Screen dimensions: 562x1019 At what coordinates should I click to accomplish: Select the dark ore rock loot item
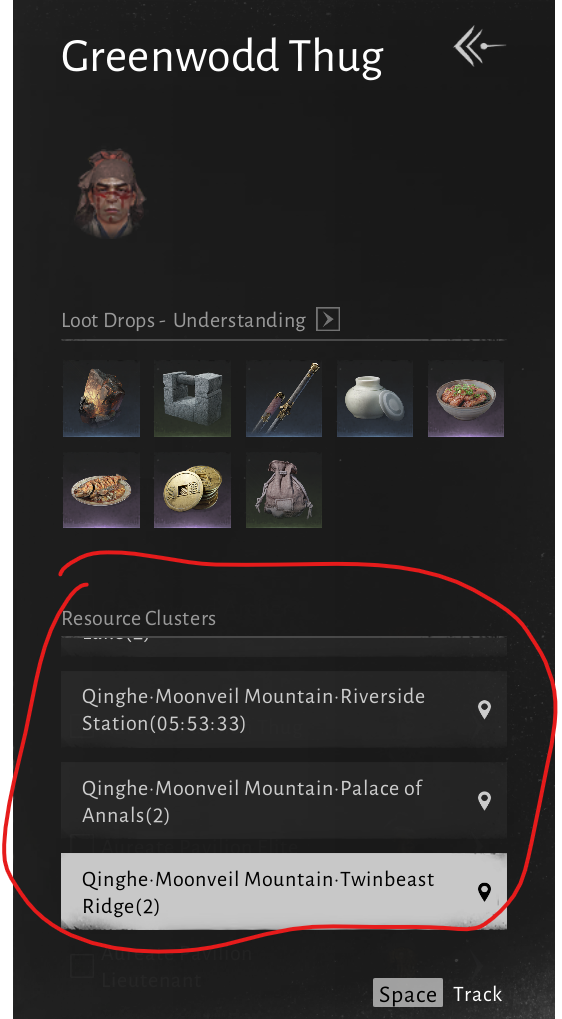[x=101, y=398]
